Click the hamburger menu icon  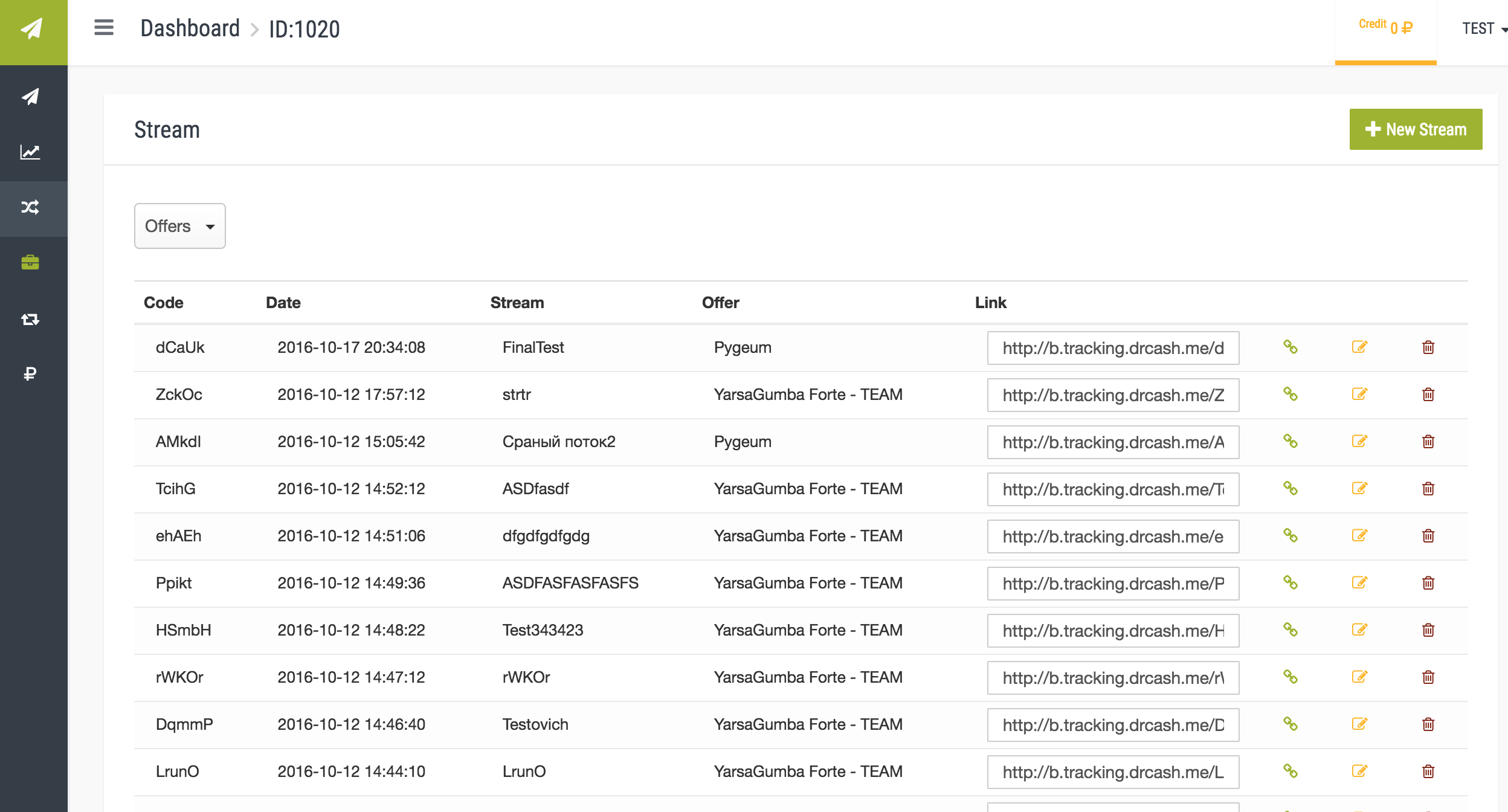click(104, 28)
